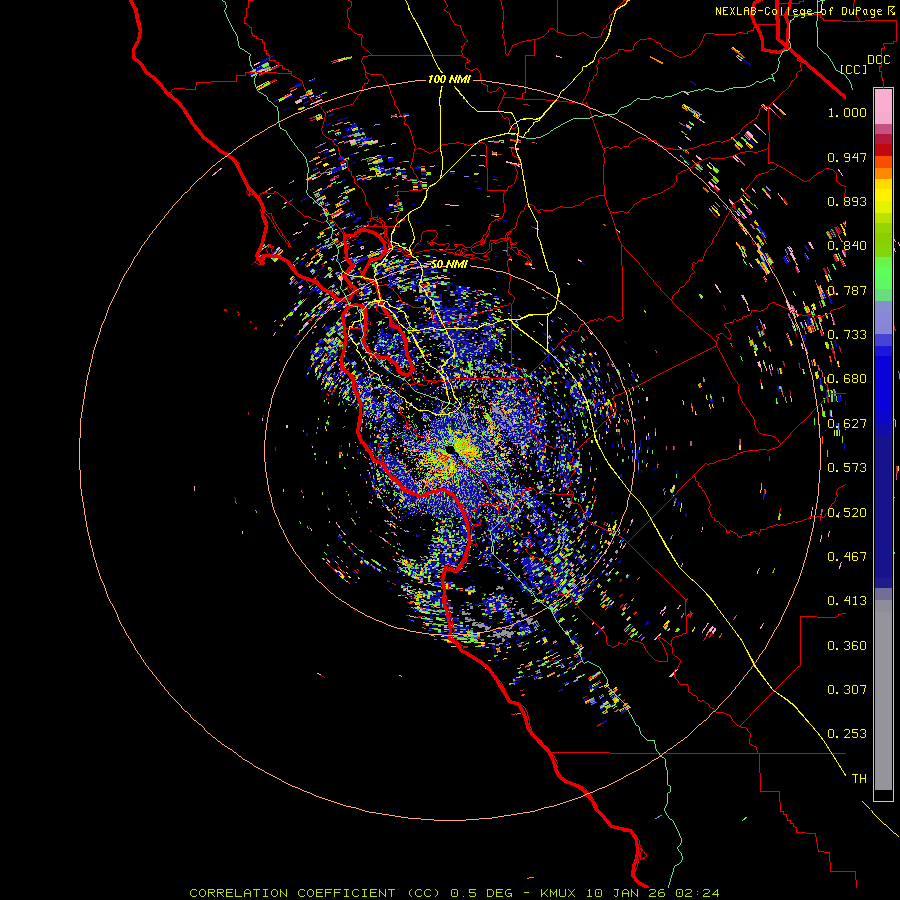Click the 0.627 scale value
The width and height of the screenshot is (900, 900).
click(x=847, y=424)
